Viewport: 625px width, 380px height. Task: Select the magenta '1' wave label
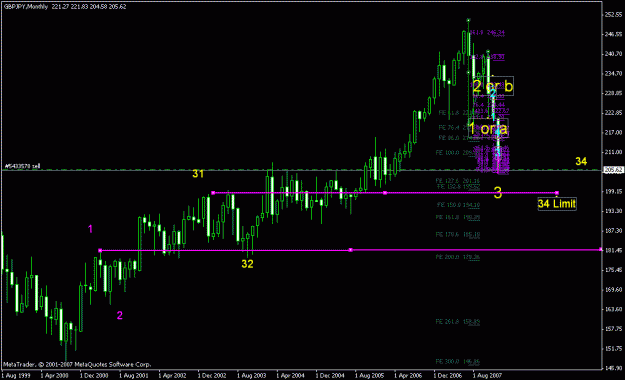(90, 229)
